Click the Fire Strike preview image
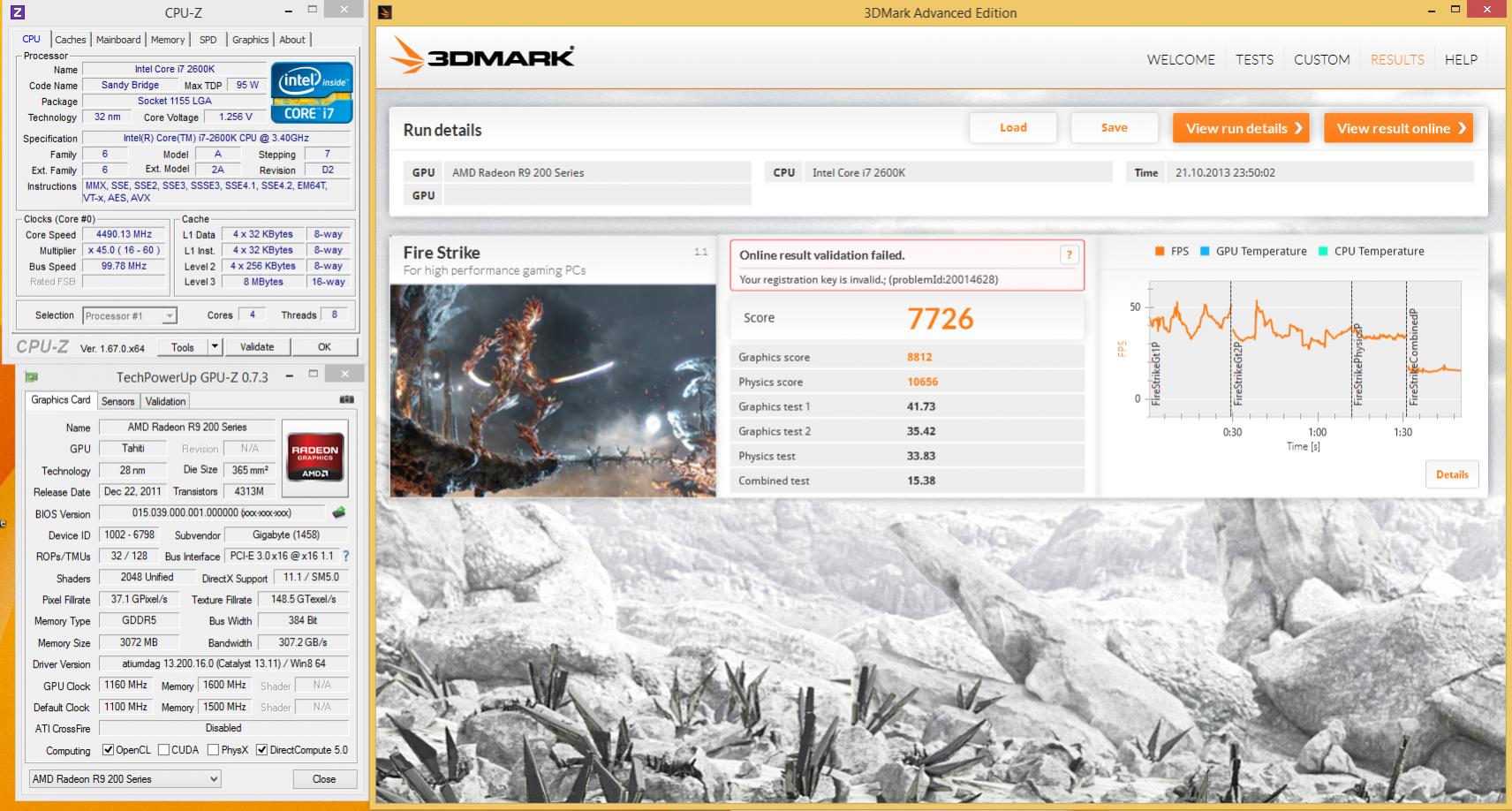The height and width of the screenshot is (811, 1512). (553, 390)
